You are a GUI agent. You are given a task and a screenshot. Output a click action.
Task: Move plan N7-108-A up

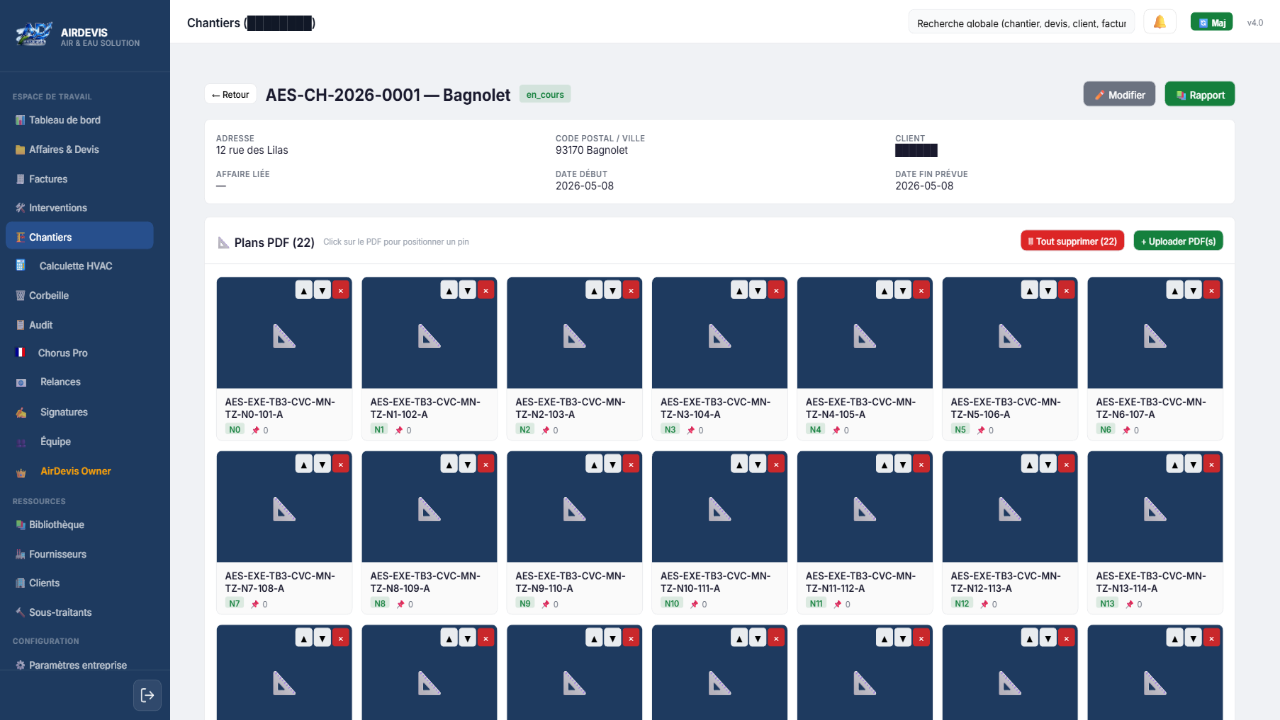(304, 464)
